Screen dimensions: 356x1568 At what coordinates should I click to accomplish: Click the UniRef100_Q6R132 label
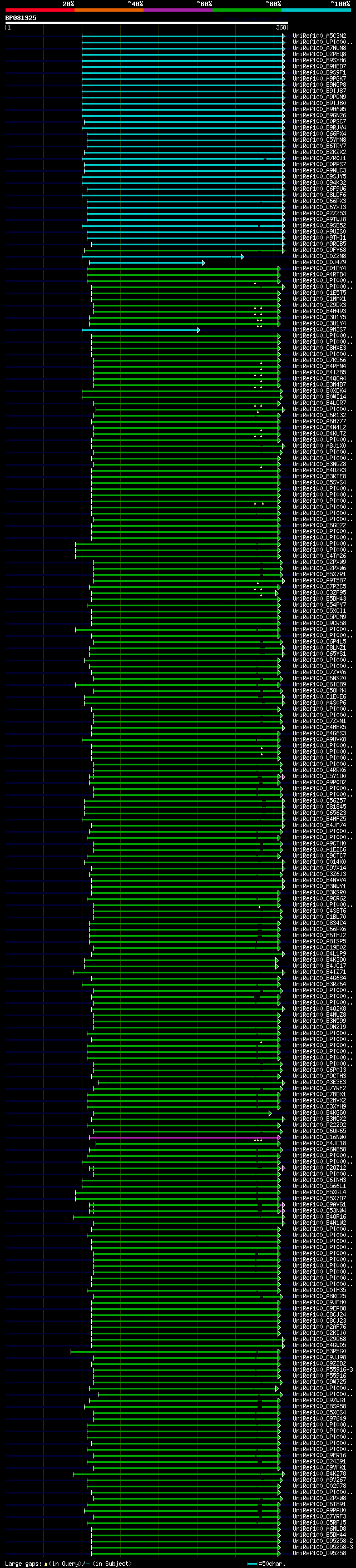pyautogui.click(x=319, y=415)
